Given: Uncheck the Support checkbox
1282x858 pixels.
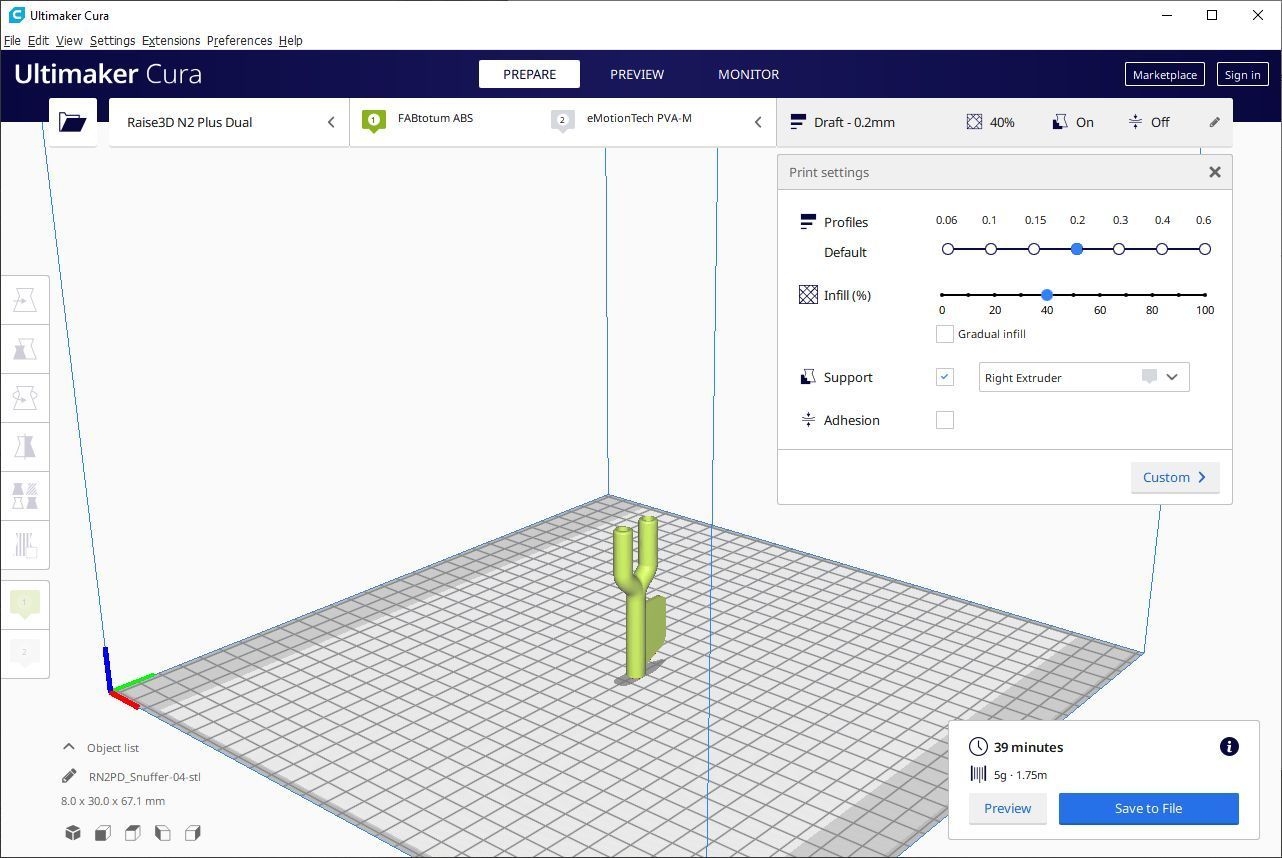Looking at the screenshot, I should (x=945, y=377).
